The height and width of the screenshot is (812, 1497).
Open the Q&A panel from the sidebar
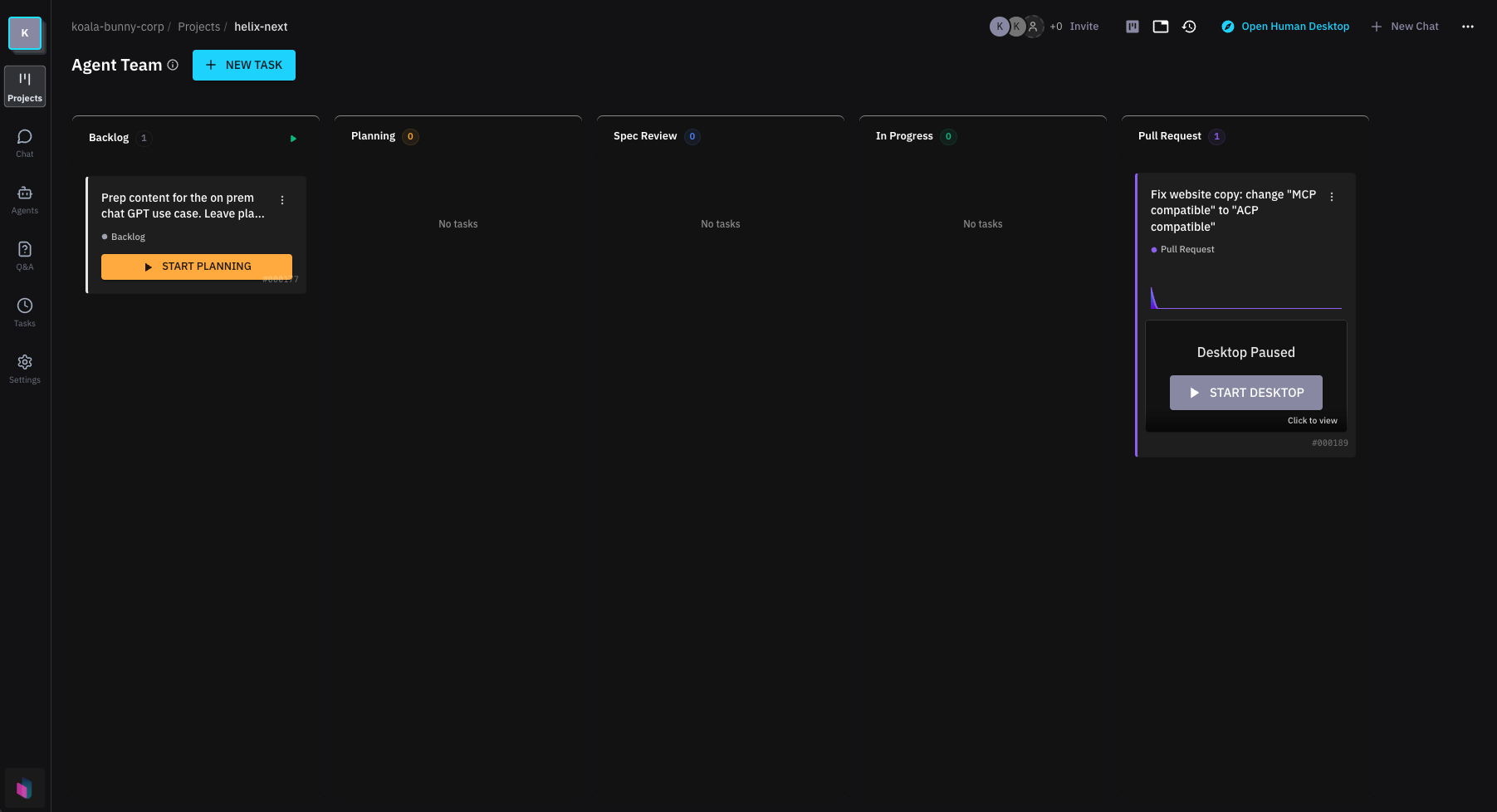(24, 256)
